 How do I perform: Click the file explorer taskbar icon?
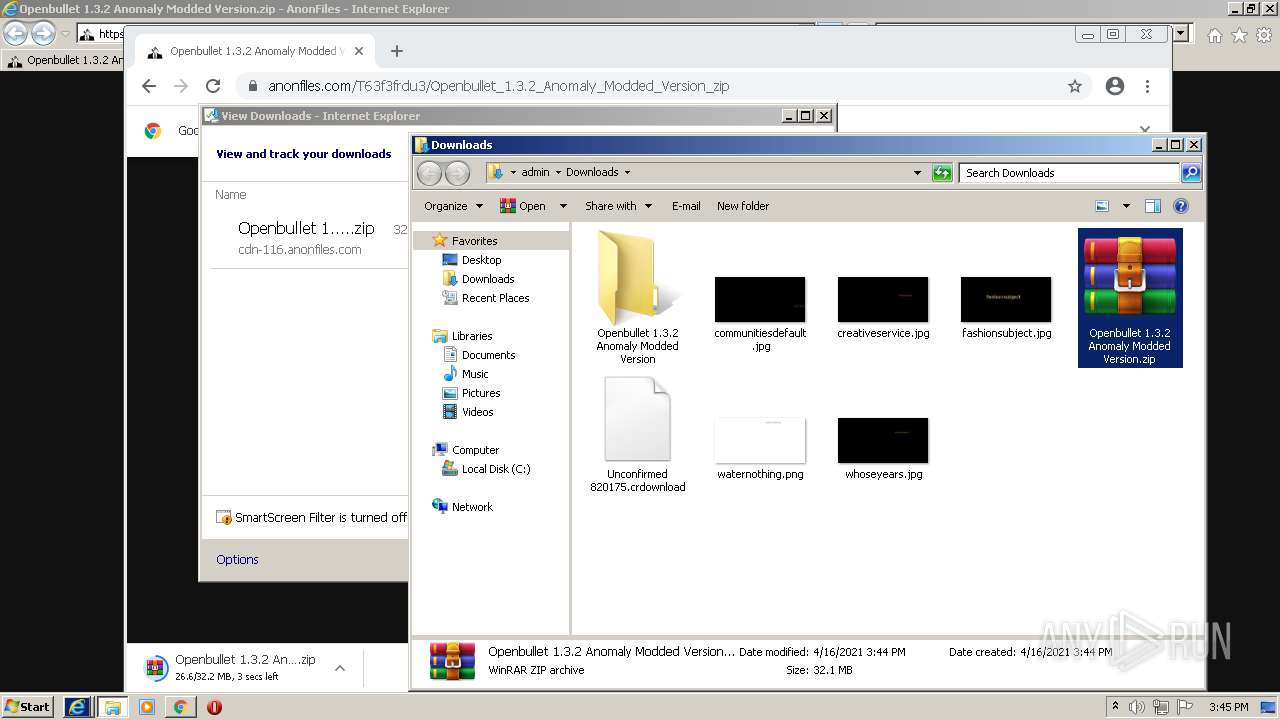pos(112,707)
